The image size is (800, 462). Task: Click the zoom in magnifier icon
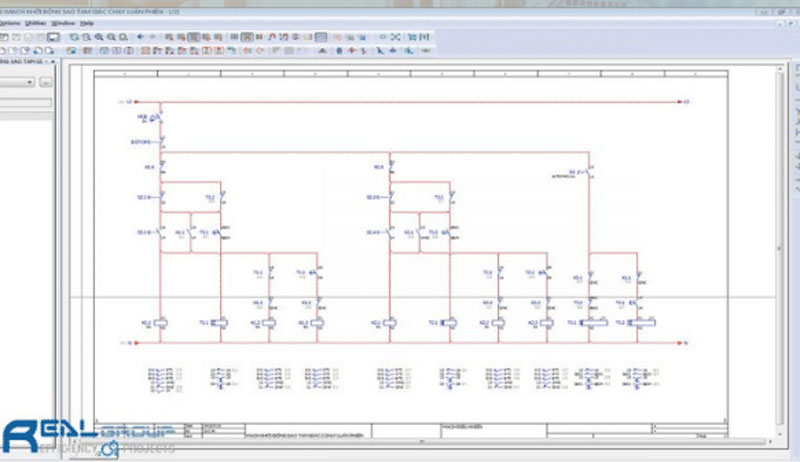point(99,37)
